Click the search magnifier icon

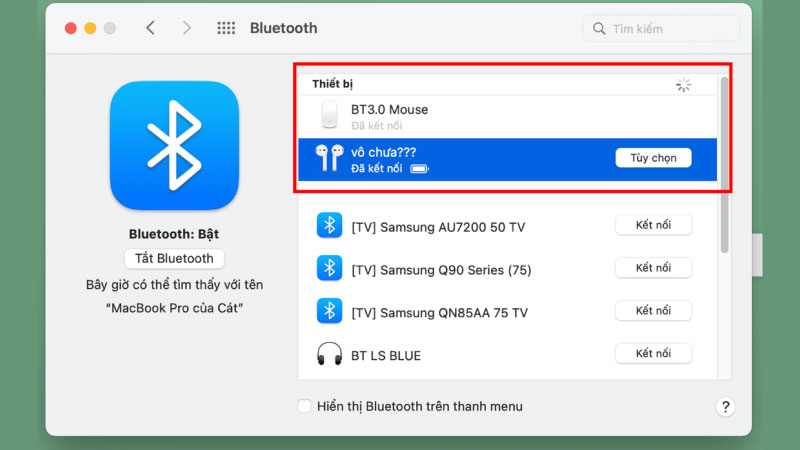coord(599,29)
